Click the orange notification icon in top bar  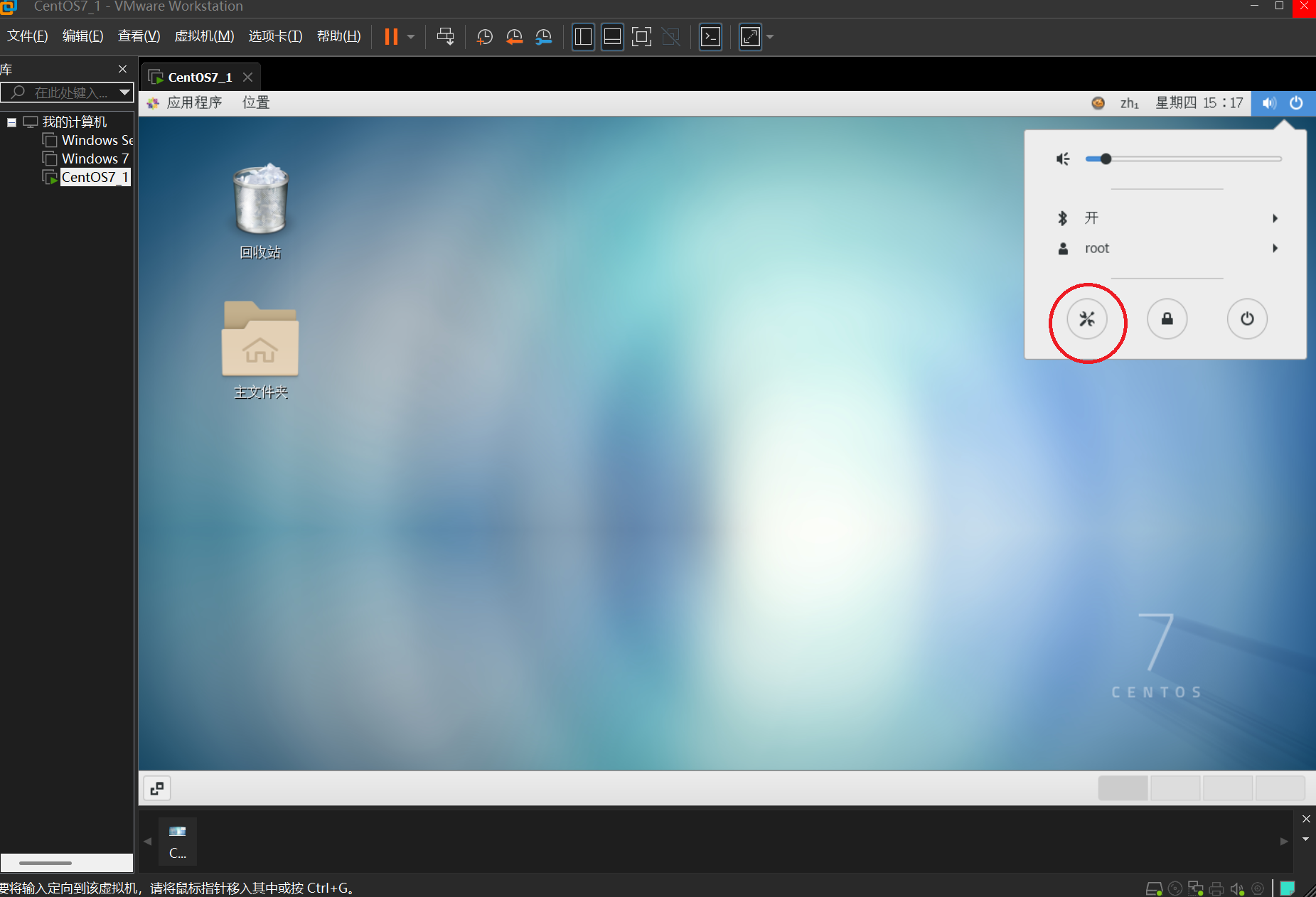pyautogui.click(x=1098, y=103)
